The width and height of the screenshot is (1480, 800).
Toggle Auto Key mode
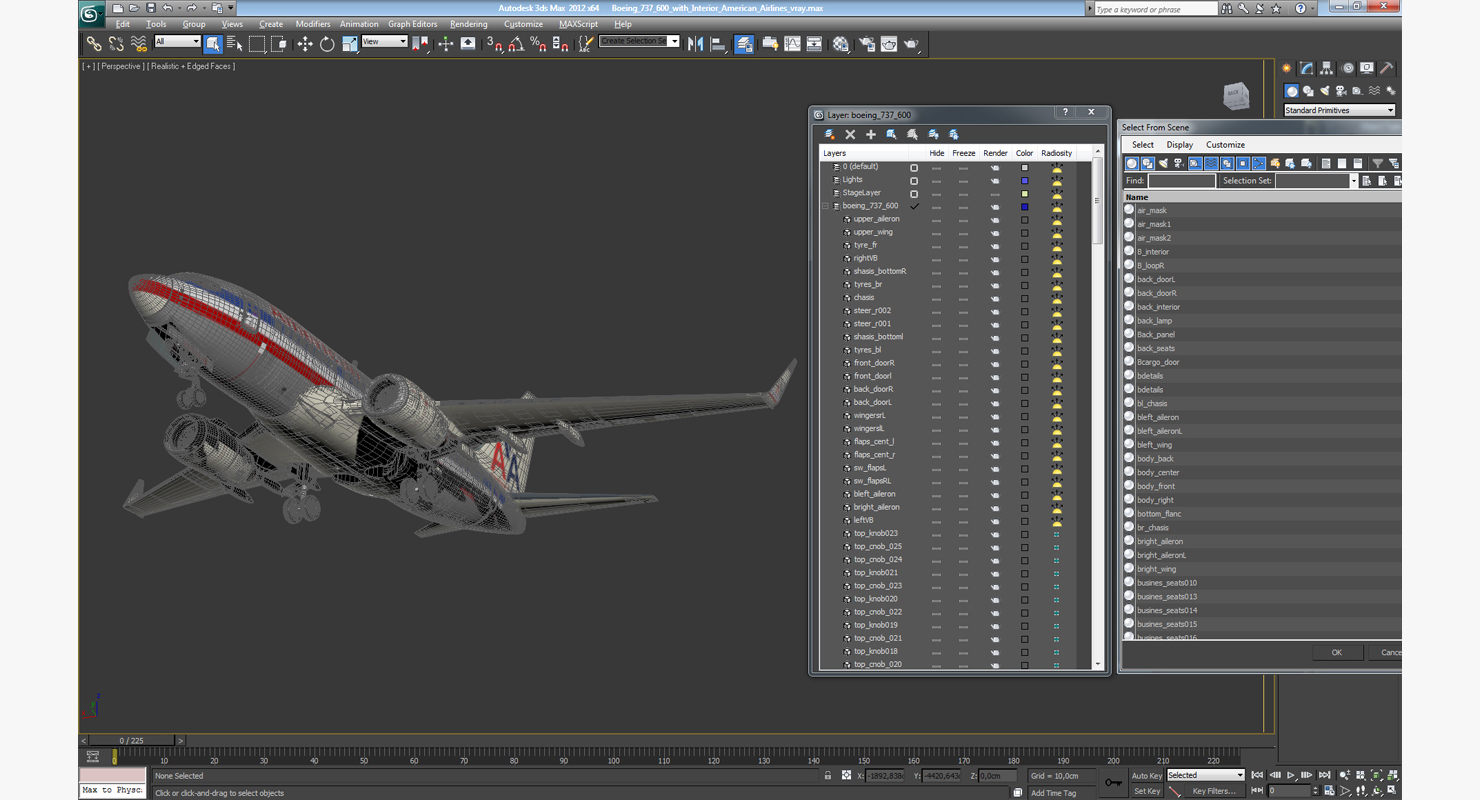click(x=1147, y=775)
